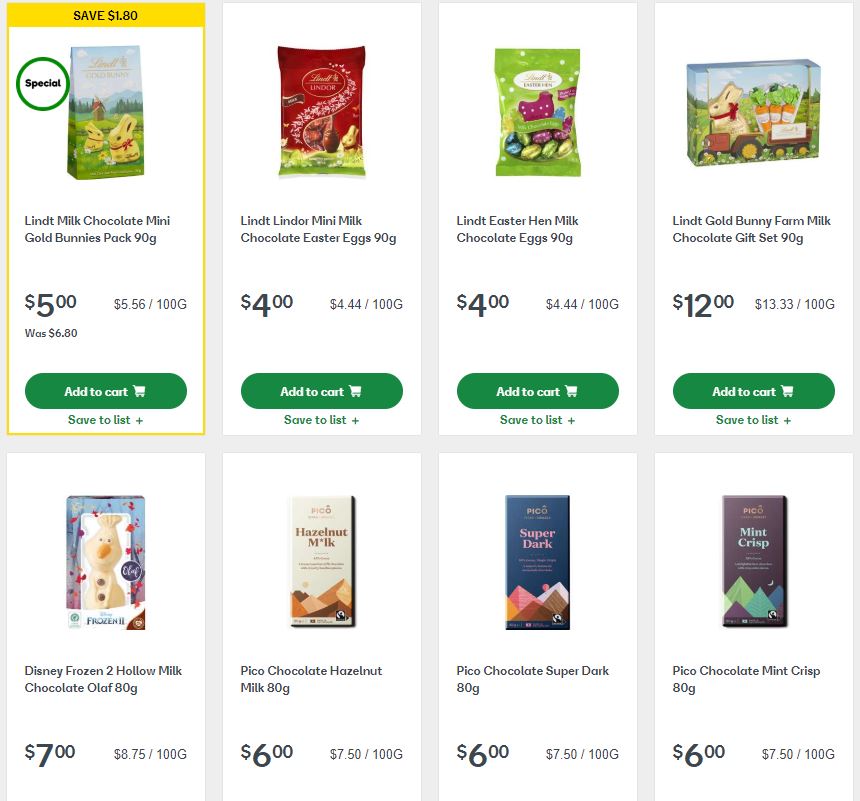Expand Save to list under Lindt Easter Hen Eggs
The image size is (860, 801).
[x=535, y=420]
